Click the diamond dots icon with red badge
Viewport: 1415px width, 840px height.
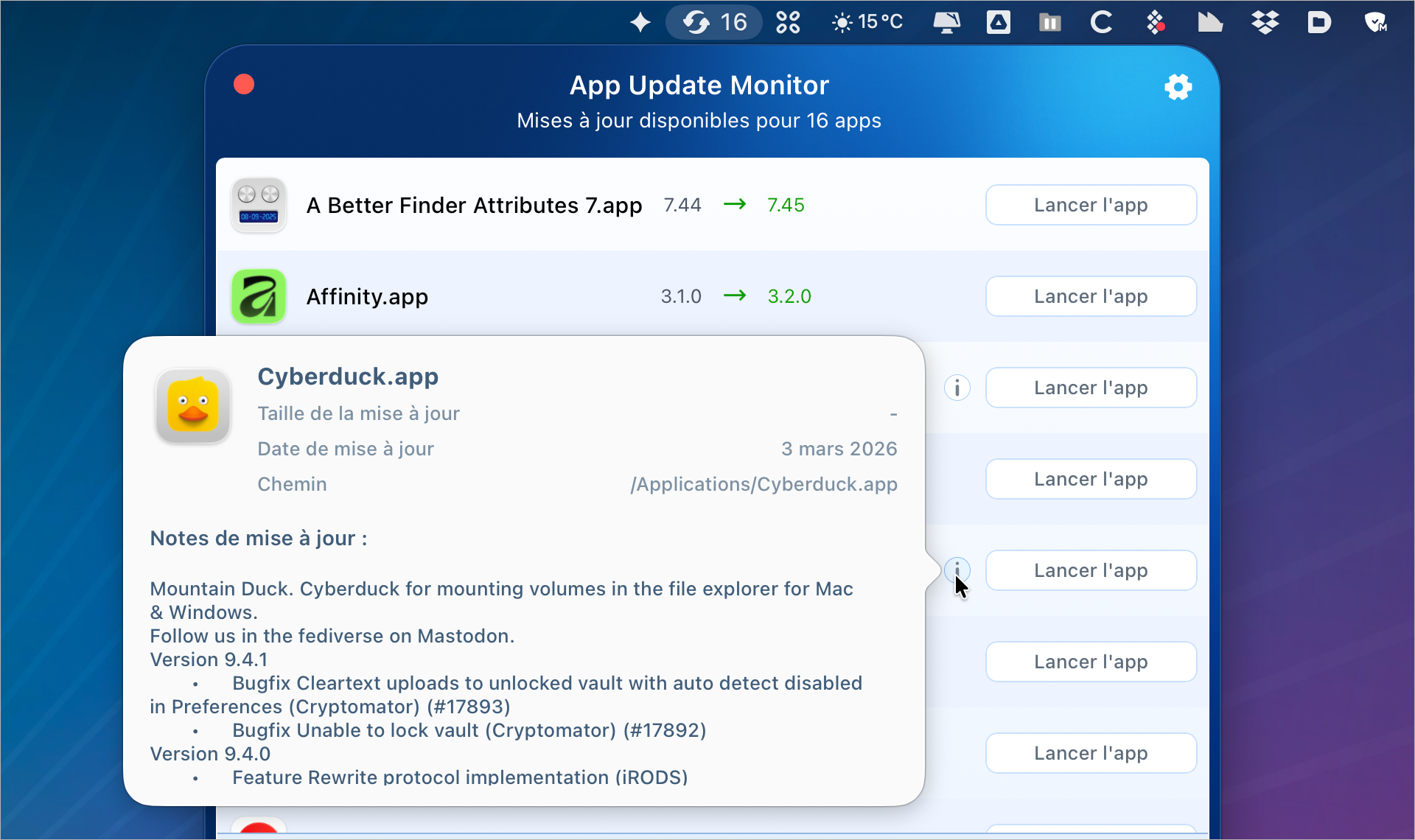click(1156, 23)
